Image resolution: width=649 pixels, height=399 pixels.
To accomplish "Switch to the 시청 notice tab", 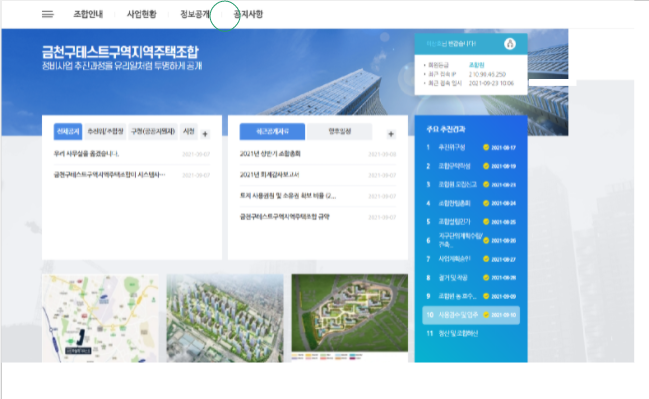I will tap(189, 132).
